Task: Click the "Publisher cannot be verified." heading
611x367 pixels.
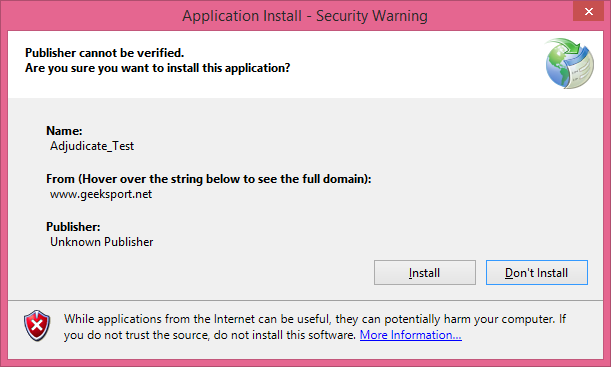Action: point(104,53)
